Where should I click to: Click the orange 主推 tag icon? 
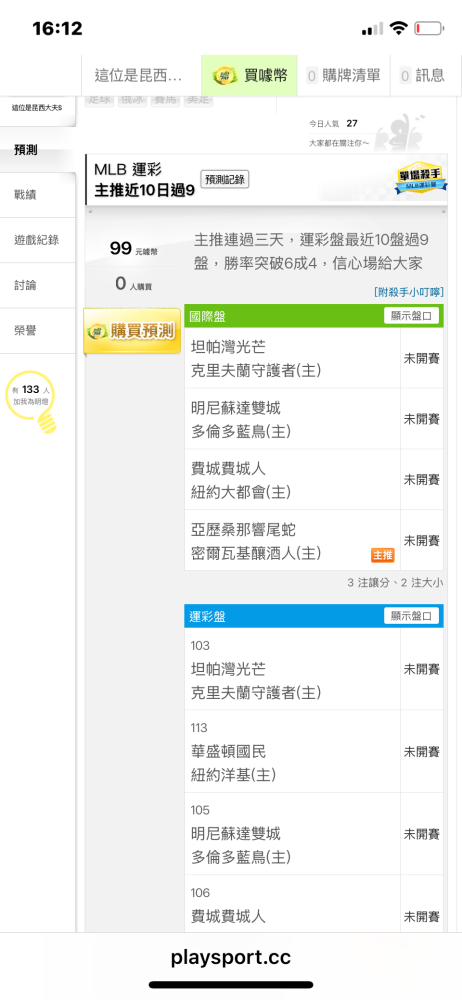383,555
